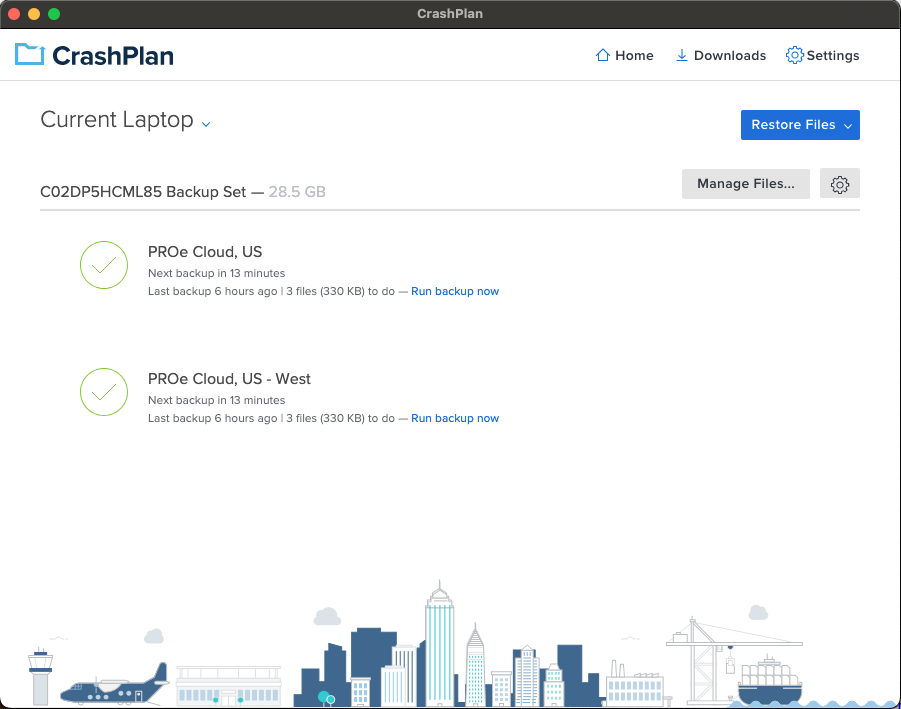Screen dimensions: 901x709
Task: Open the gear icon beside Settings
Action: (795, 56)
